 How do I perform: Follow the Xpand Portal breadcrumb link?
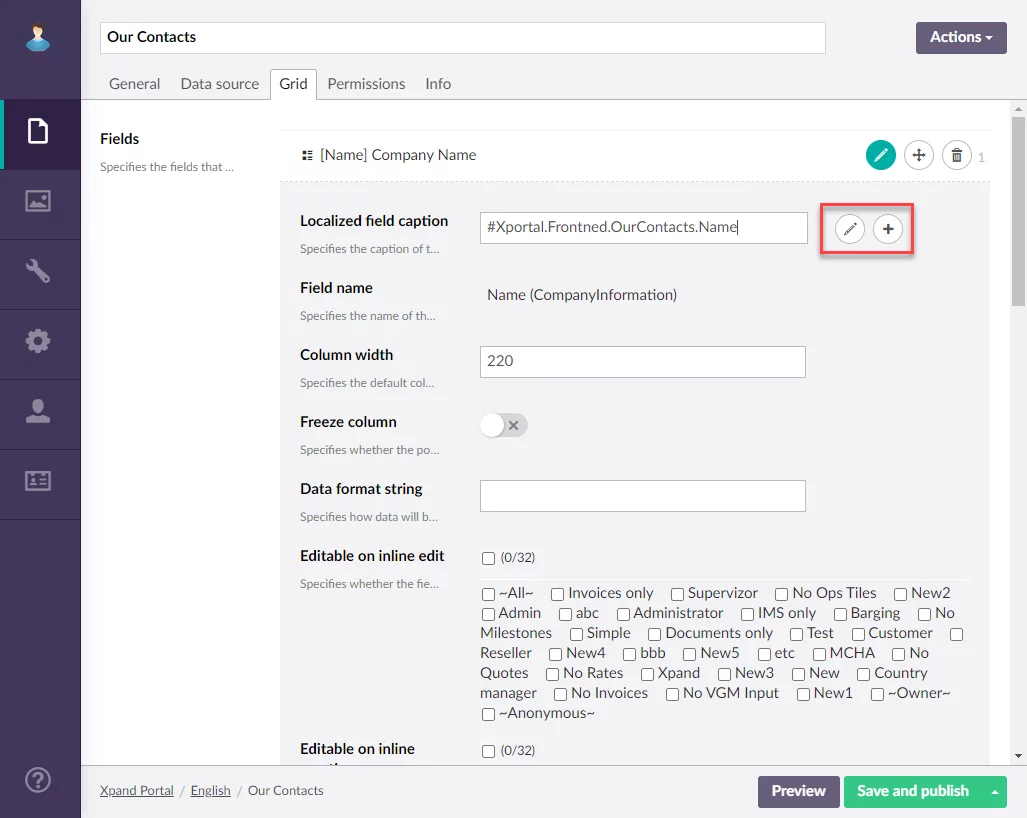tap(136, 790)
